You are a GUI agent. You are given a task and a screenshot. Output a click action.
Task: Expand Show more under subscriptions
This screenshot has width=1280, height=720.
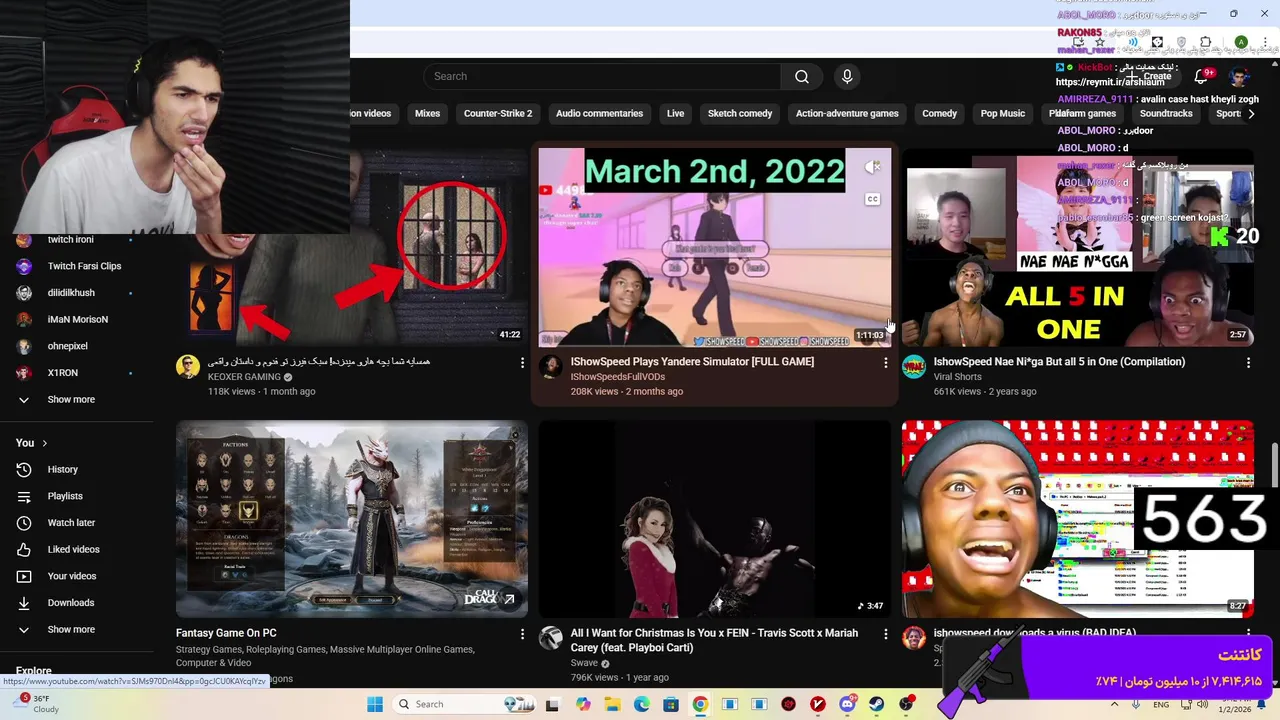71,400
